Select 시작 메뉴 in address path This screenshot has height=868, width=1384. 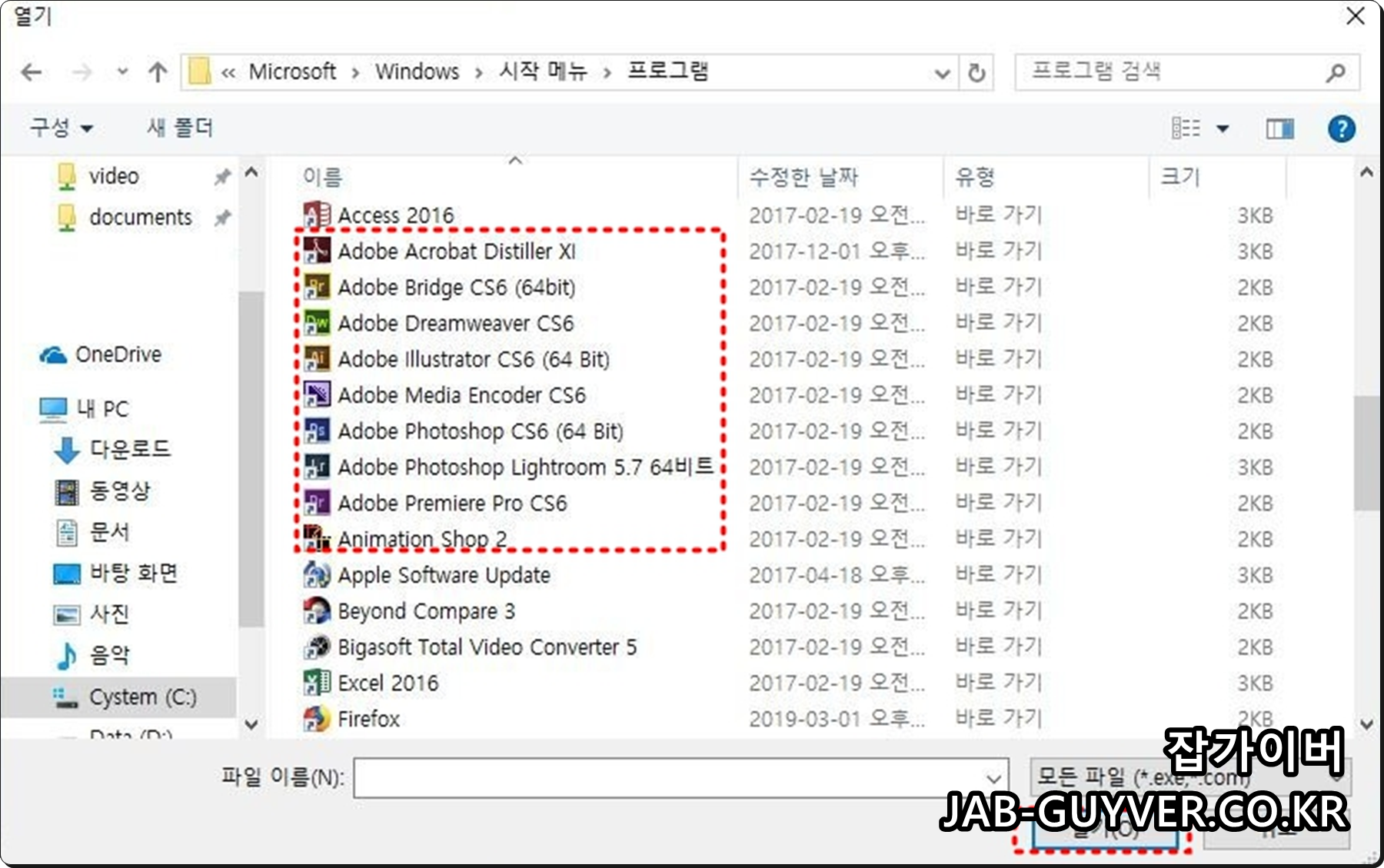(x=544, y=72)
